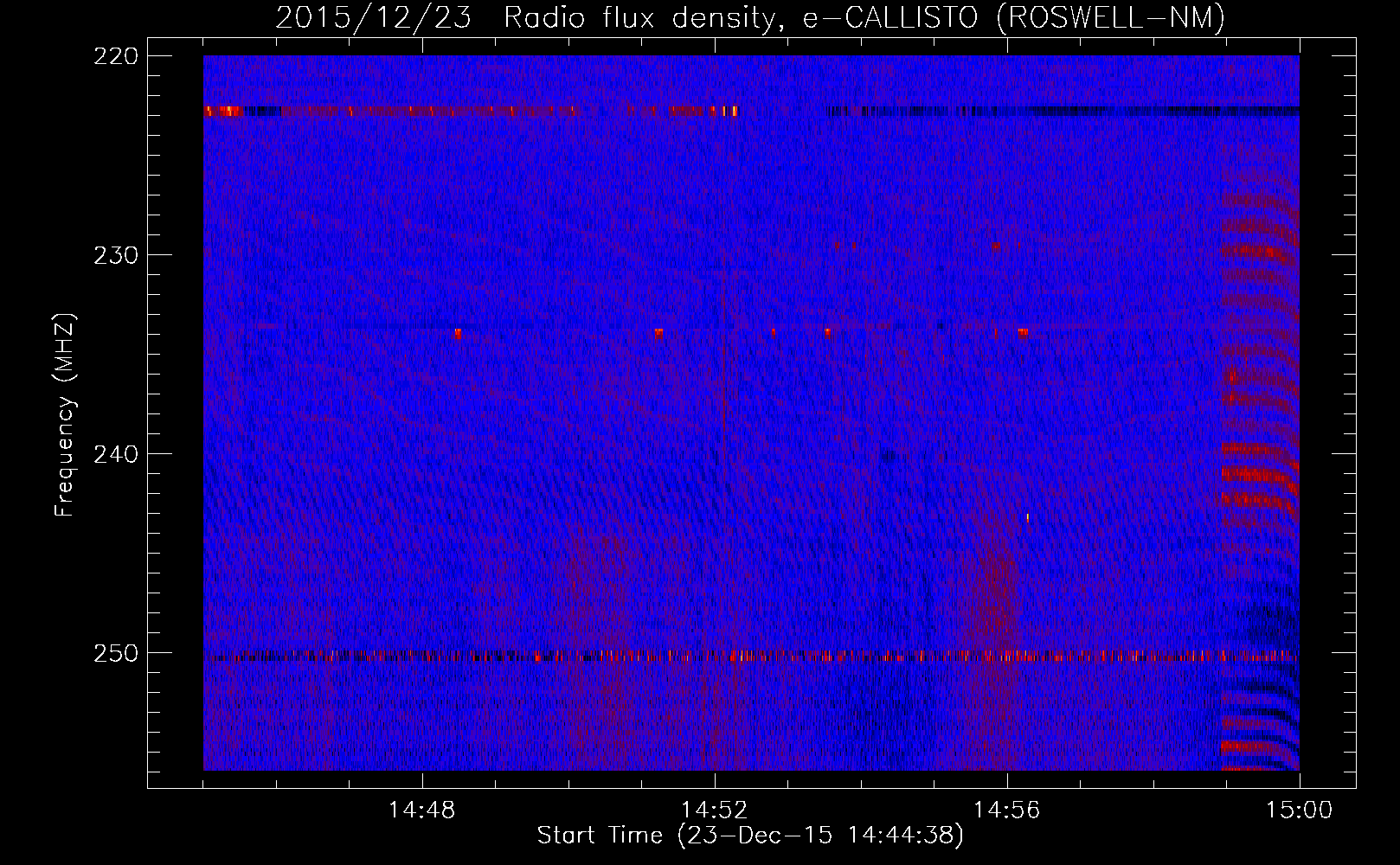1400x865 pixels.
Task: Click the 'Start Time (23-Dec-15 14:44:38)' label
Action: 749,836
